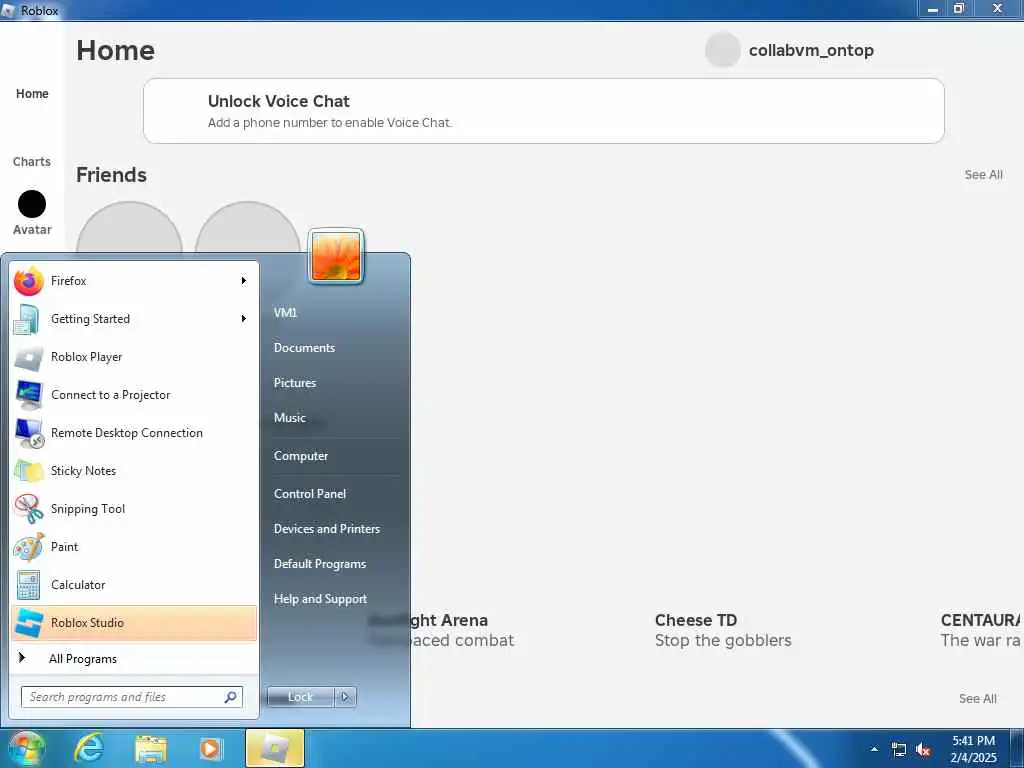Open the Pictures library
Screen dimensions: 1024x768
click(x=295, y=383)
